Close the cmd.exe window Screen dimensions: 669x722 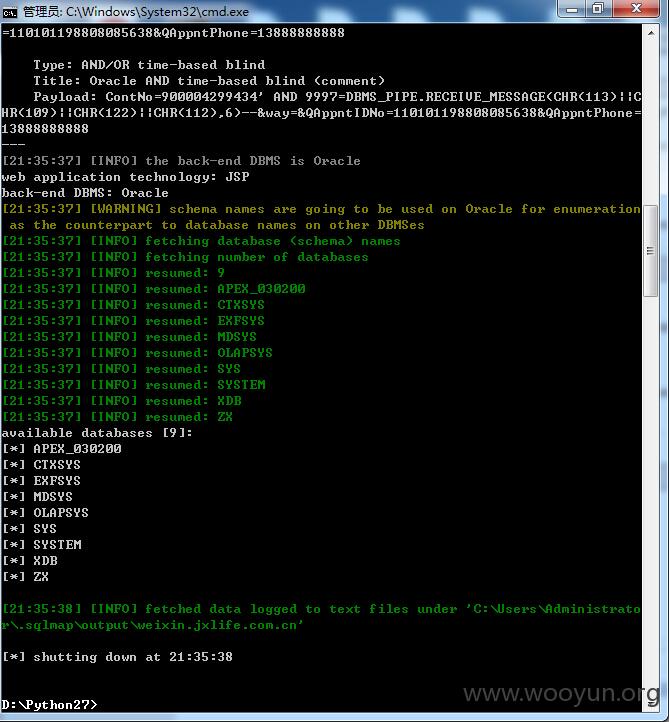(636, 9)
